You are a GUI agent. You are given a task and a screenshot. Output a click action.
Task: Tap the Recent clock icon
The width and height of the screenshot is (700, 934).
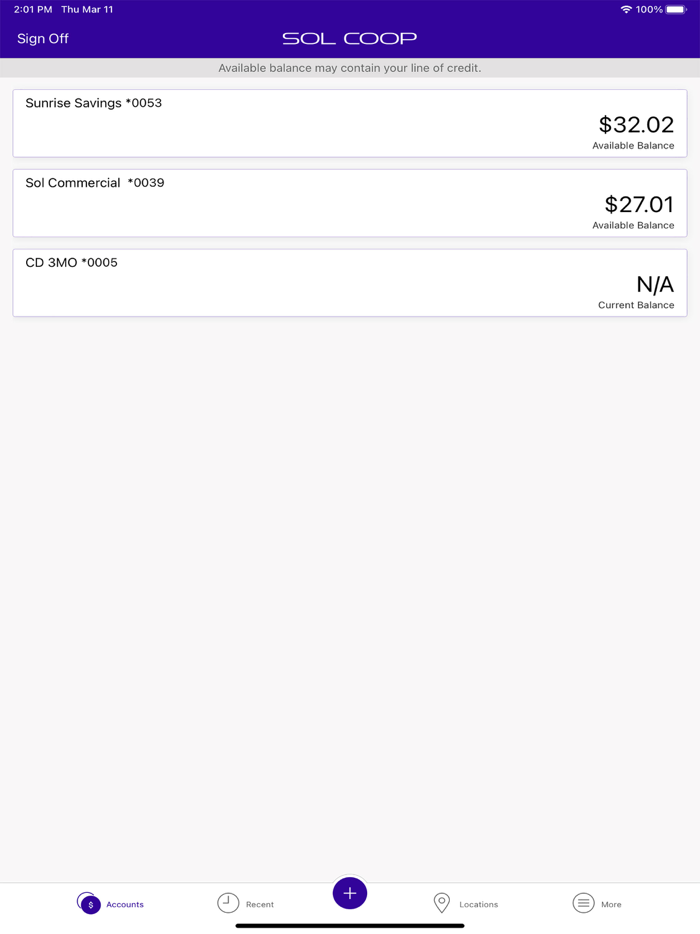click(228, 903)
